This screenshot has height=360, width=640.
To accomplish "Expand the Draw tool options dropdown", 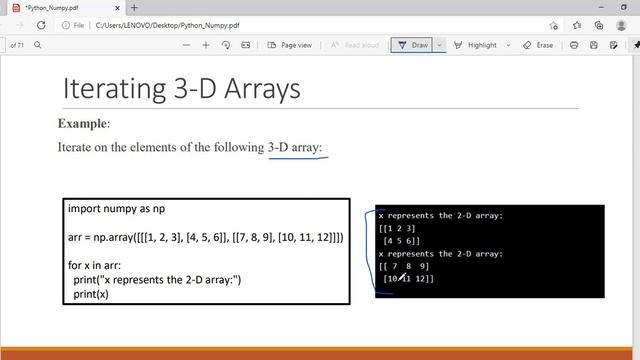I will tap(439, 45).
